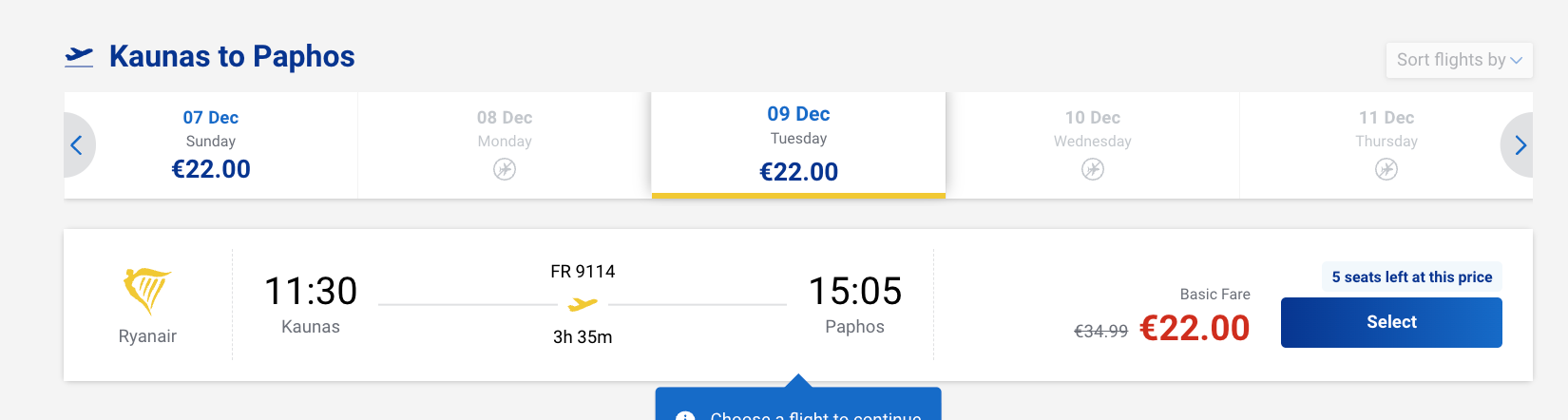The image size is (1568, 420).
Task: Click the red €22.00 Basic Fare price
Action: (1195, 329)
